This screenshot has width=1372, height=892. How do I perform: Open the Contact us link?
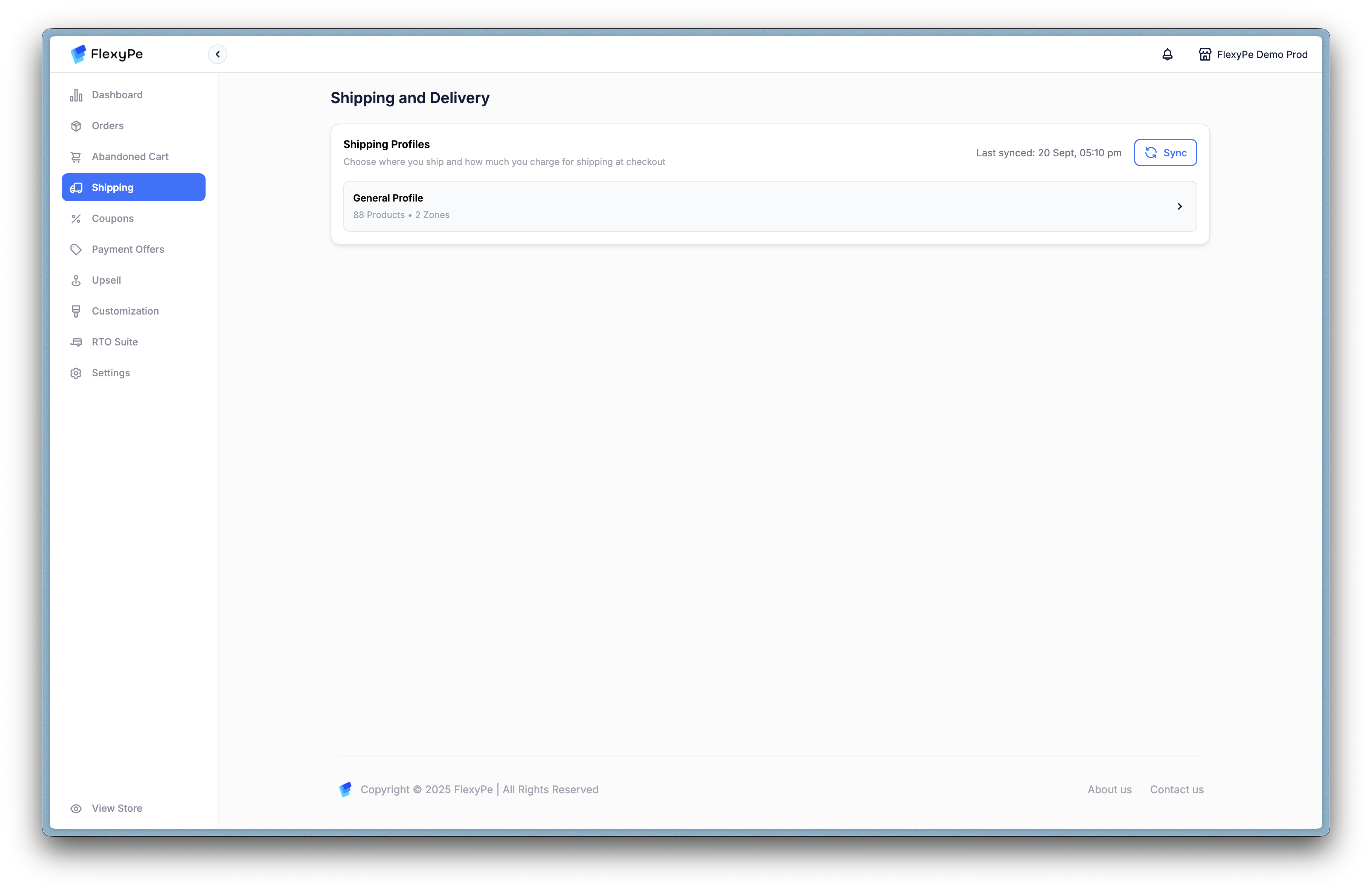1176,790
